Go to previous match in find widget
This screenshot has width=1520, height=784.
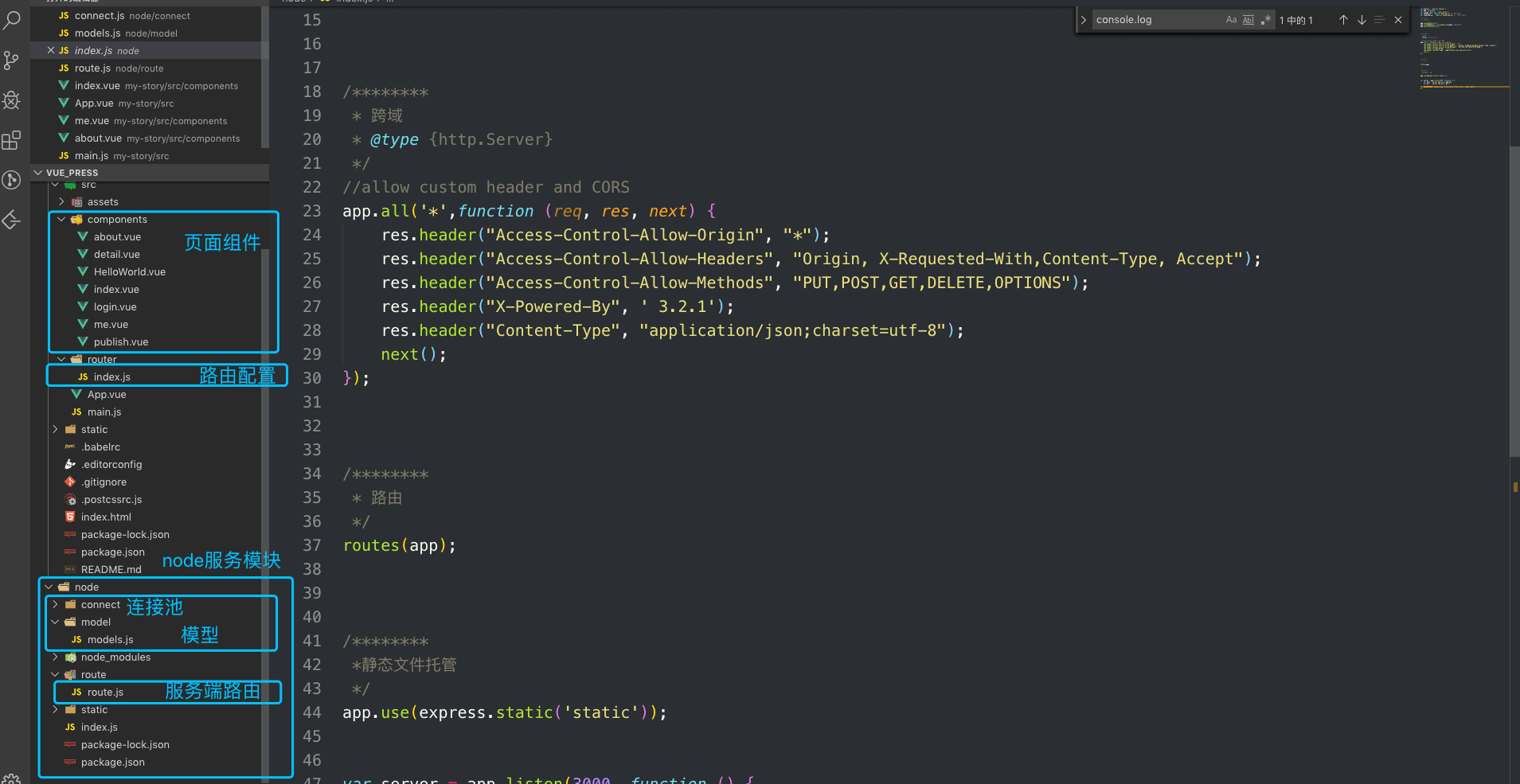pyautogui.click(x=1343, y=20)
